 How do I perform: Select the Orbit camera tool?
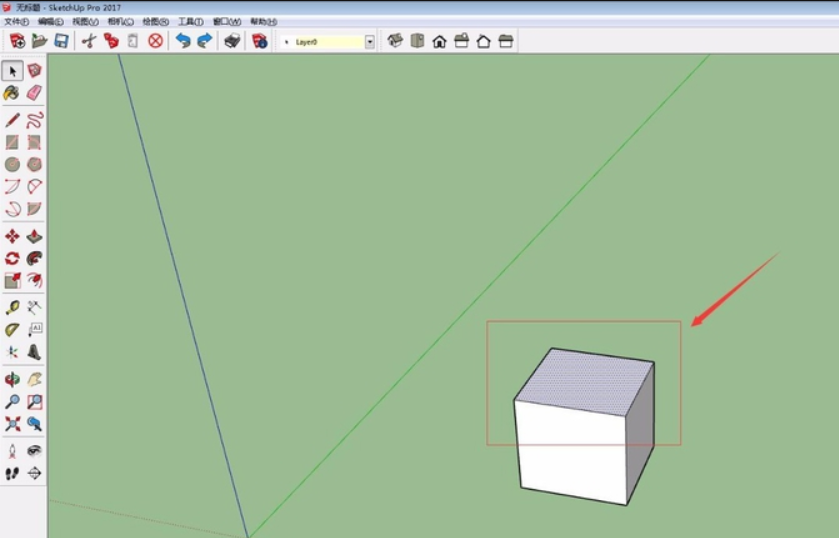pos(12,380)
